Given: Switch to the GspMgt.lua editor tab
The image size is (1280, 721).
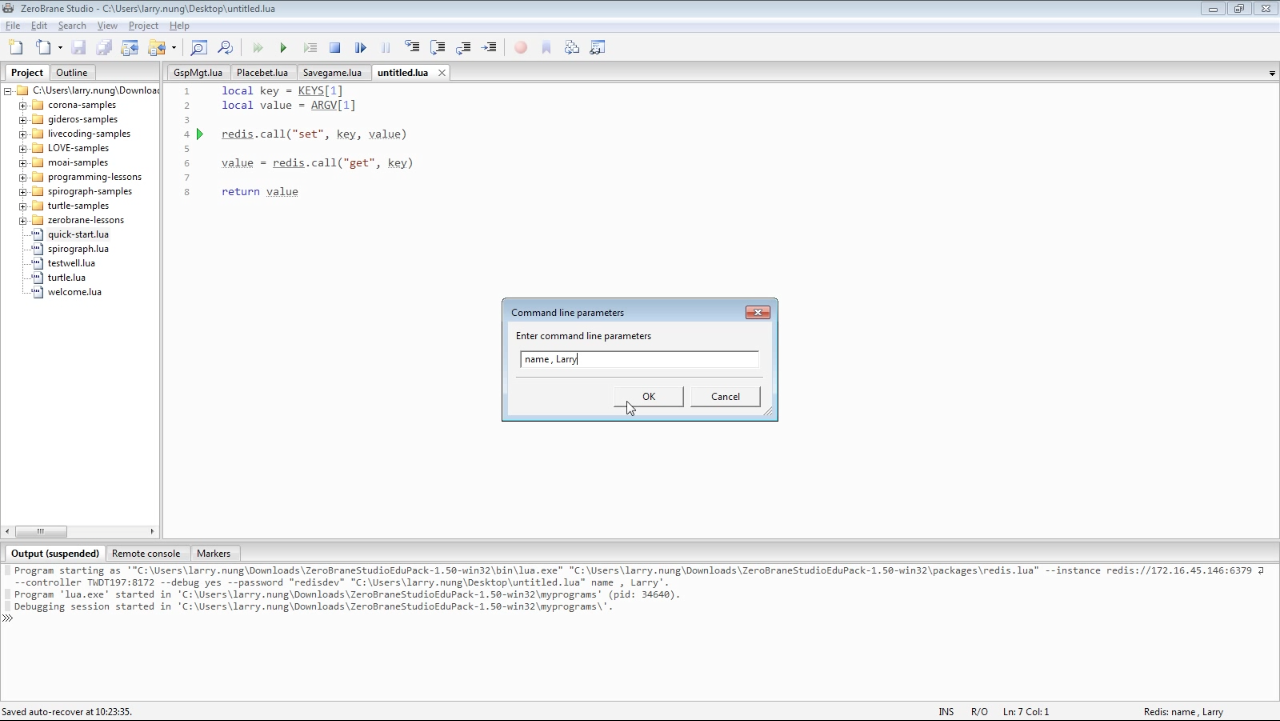Looking at the screenshot, I should [198, 72].
